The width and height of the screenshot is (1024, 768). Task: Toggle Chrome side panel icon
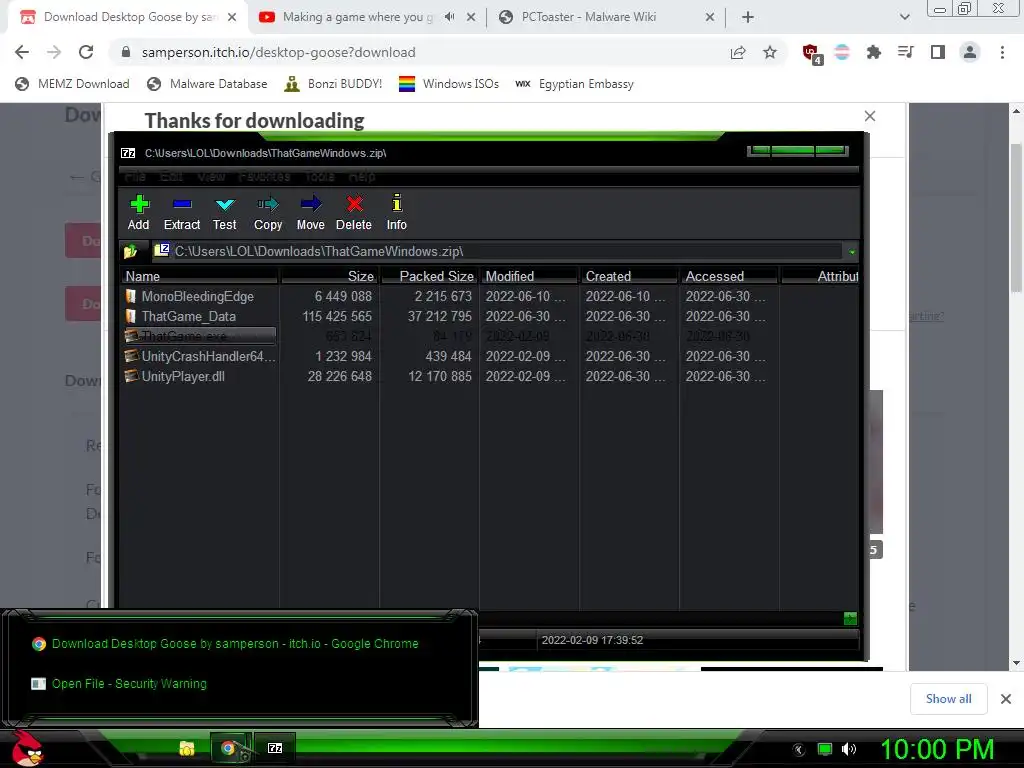pyautogui.click(x=938, y=52)
